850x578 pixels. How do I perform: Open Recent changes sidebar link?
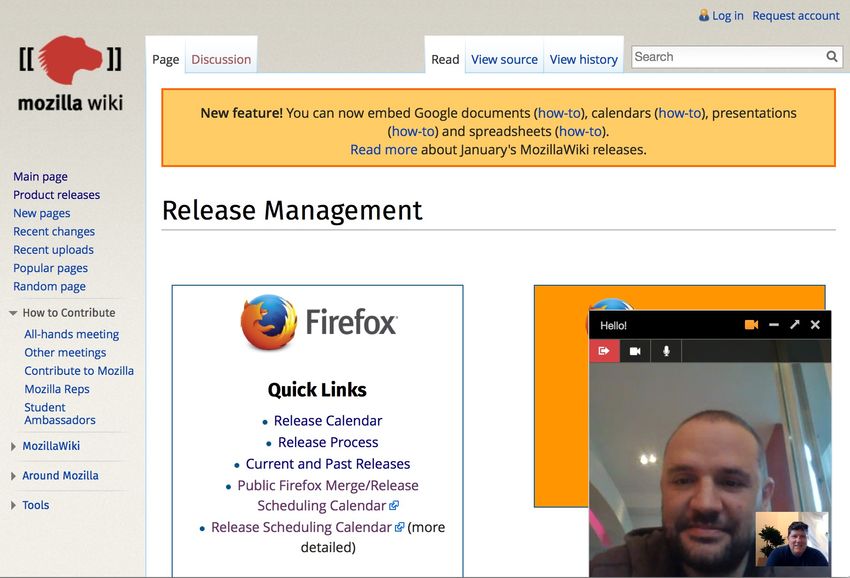pos(54,232)
